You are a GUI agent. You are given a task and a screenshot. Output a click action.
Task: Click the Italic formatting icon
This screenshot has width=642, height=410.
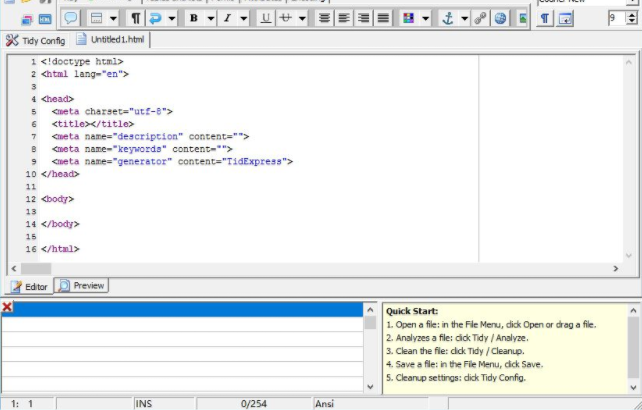coord(228,18)
